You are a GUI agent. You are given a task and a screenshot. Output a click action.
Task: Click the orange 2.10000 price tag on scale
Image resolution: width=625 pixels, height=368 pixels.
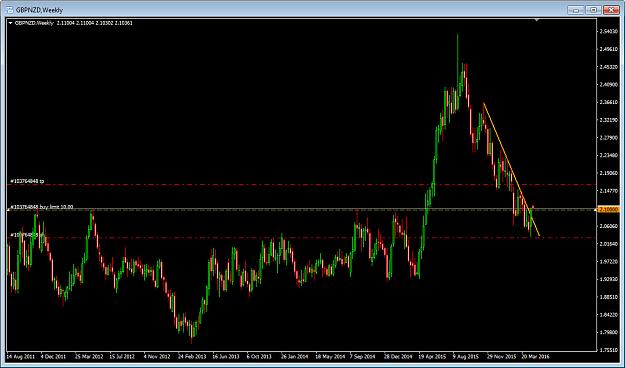[x=609, y=209]
